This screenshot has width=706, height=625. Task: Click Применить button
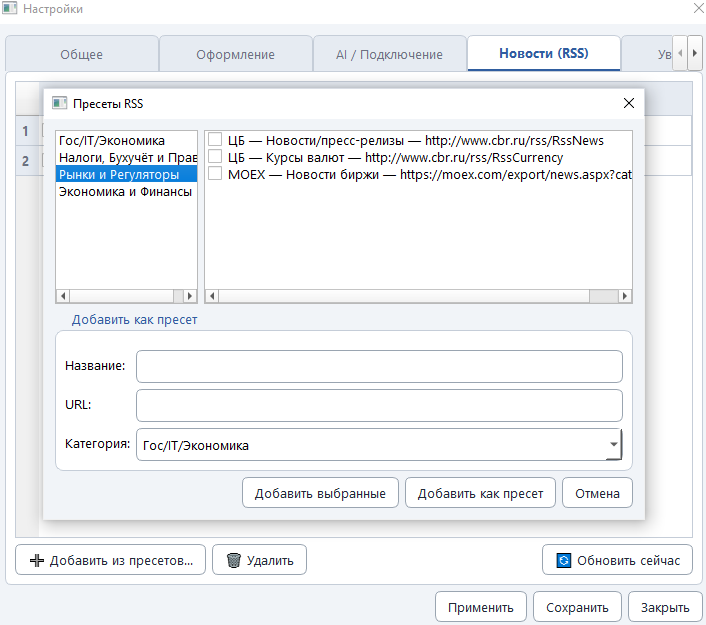tap(480, 607)
